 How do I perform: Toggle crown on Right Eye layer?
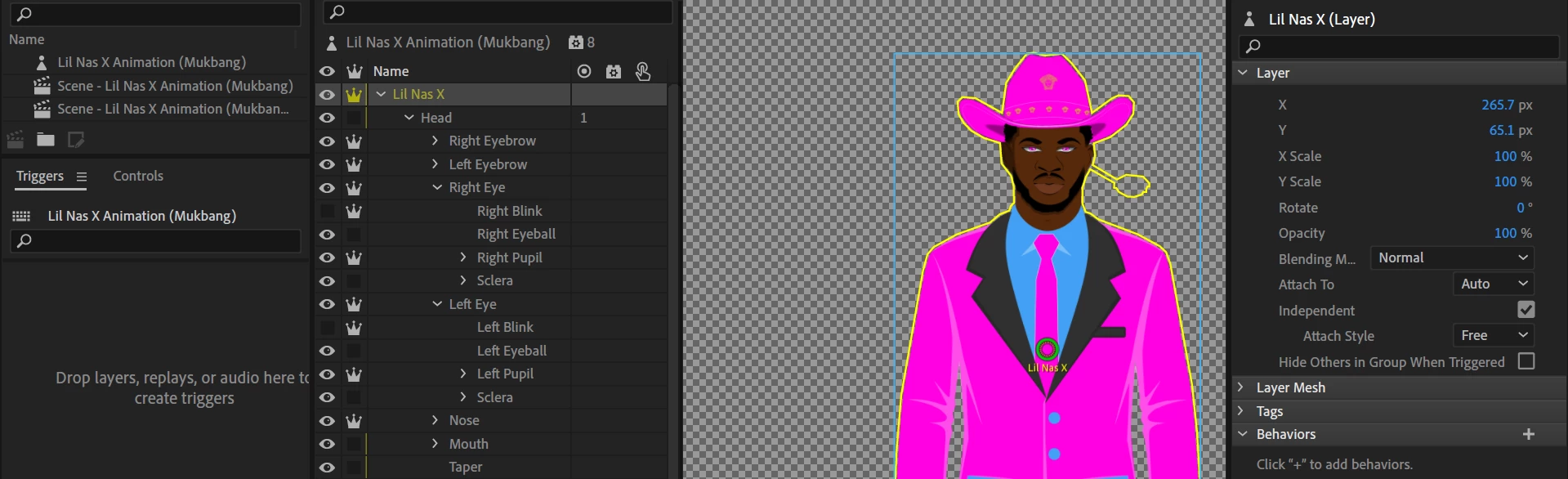(354, 188)
